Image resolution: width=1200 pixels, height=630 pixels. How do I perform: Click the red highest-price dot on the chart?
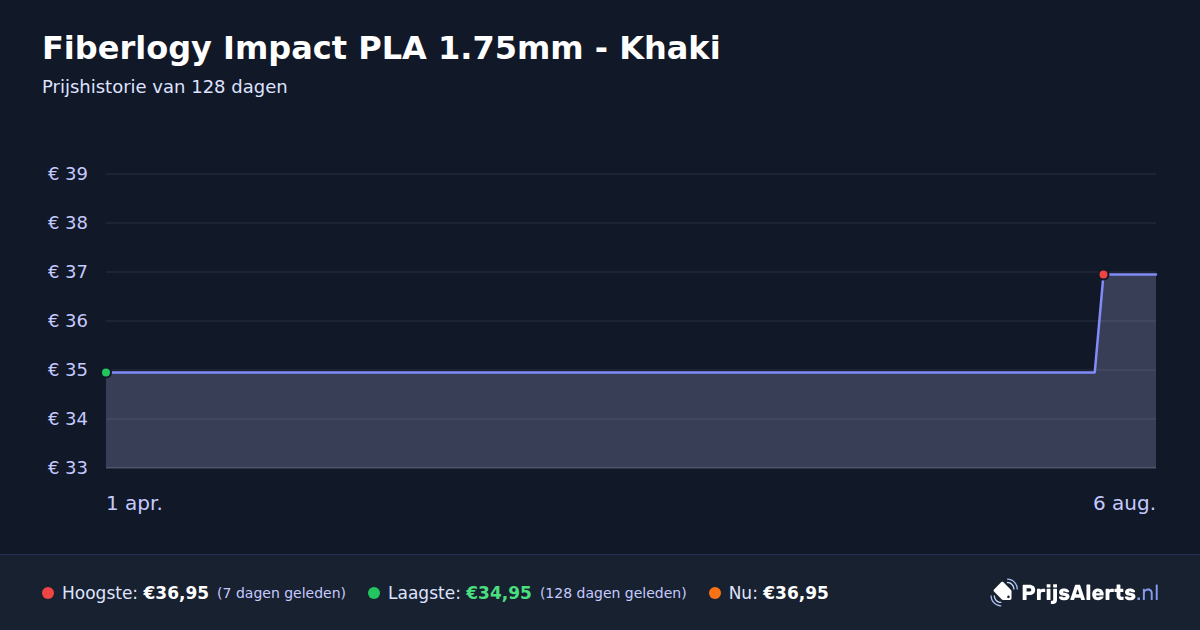click(1103, 274)
